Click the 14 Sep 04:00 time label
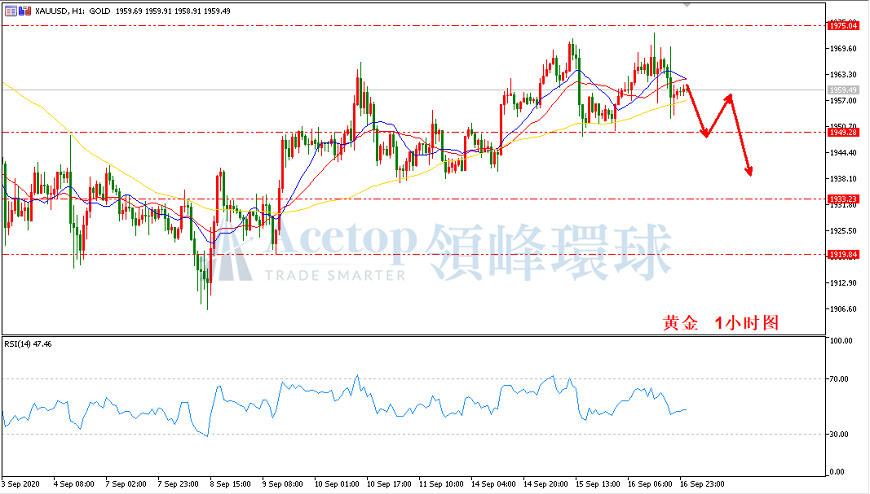Screen dimensions: 870x494 (493, 485)
